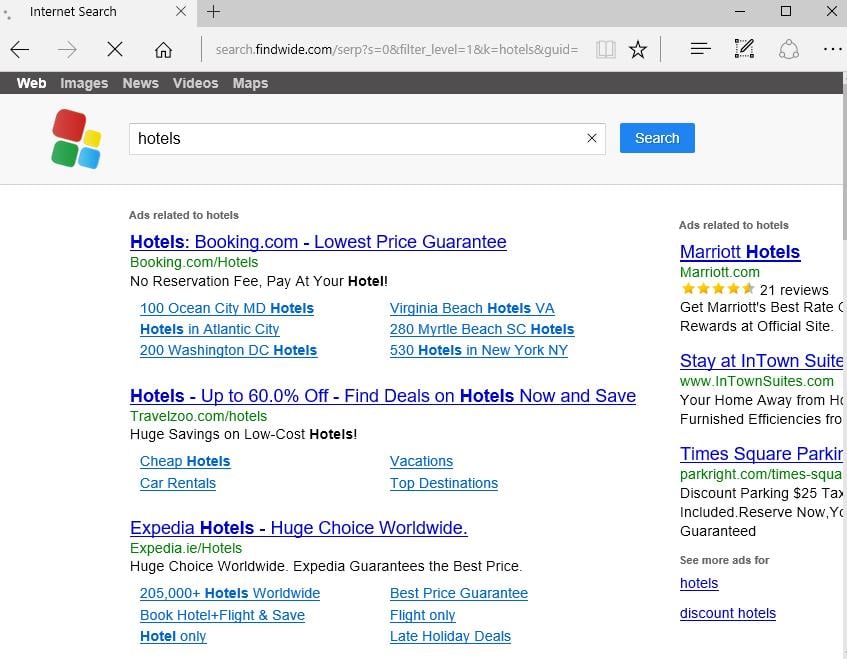Open the More actions ellipsis menu
Viewport: 847px width, 659px height.
tap(832, 49)
